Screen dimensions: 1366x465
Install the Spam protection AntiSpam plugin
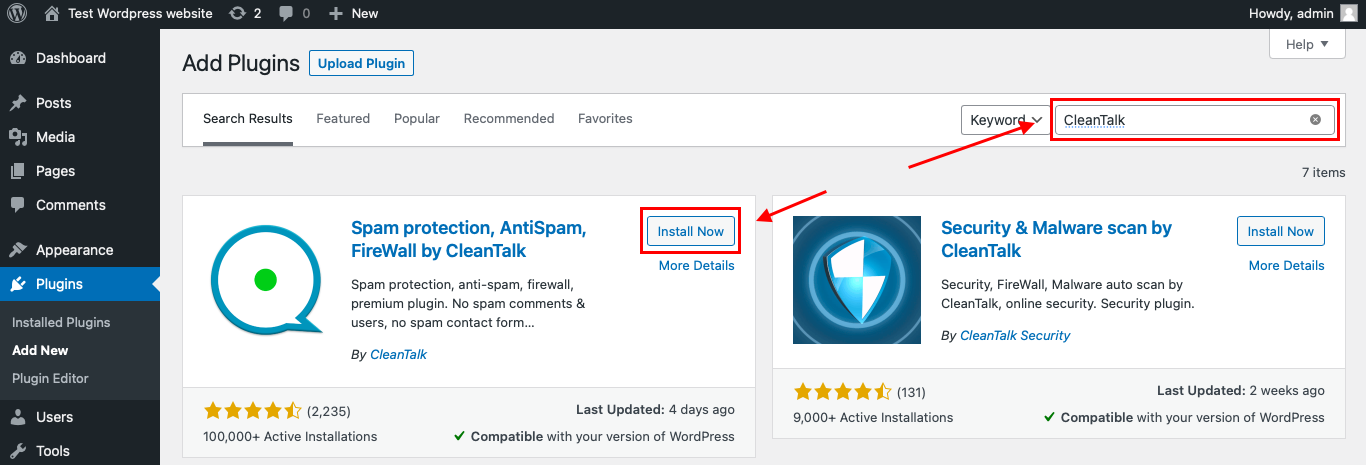pyautogui.click(x=690, y=231)
